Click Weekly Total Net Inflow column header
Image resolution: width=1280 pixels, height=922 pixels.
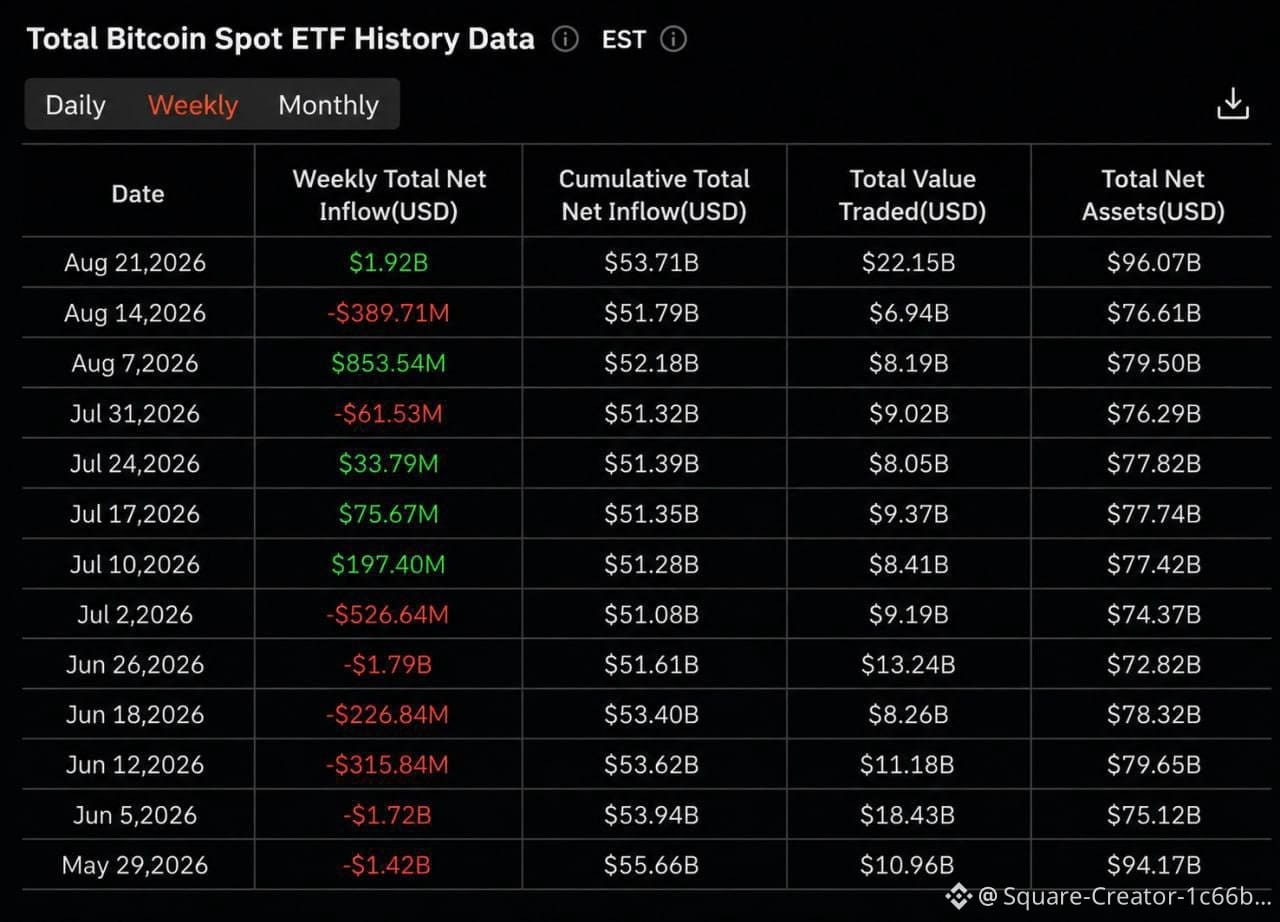click(389, 194)
